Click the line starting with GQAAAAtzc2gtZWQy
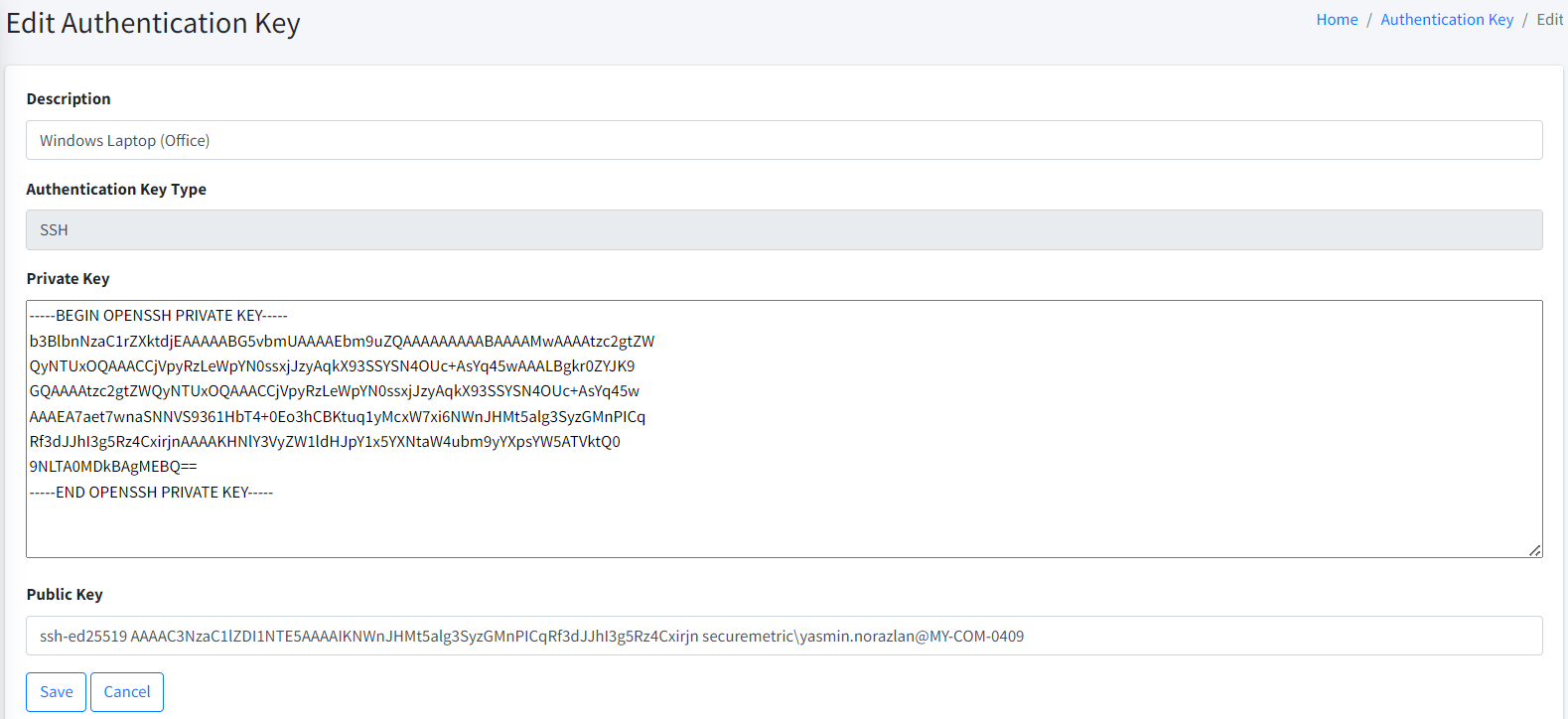Image resolution: width=1568 pixels, height=719 pixels. click(335, 391)
